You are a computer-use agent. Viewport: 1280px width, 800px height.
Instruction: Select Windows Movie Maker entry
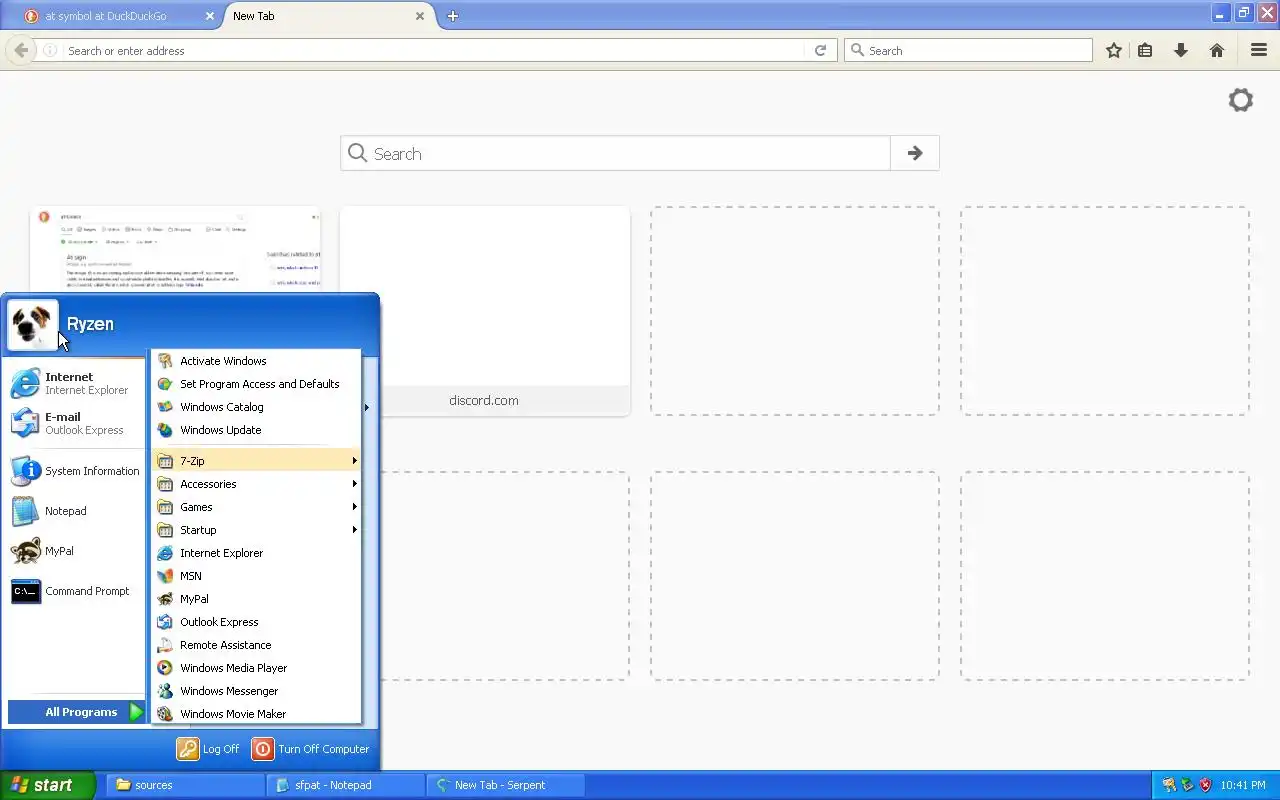click(256, 714)
